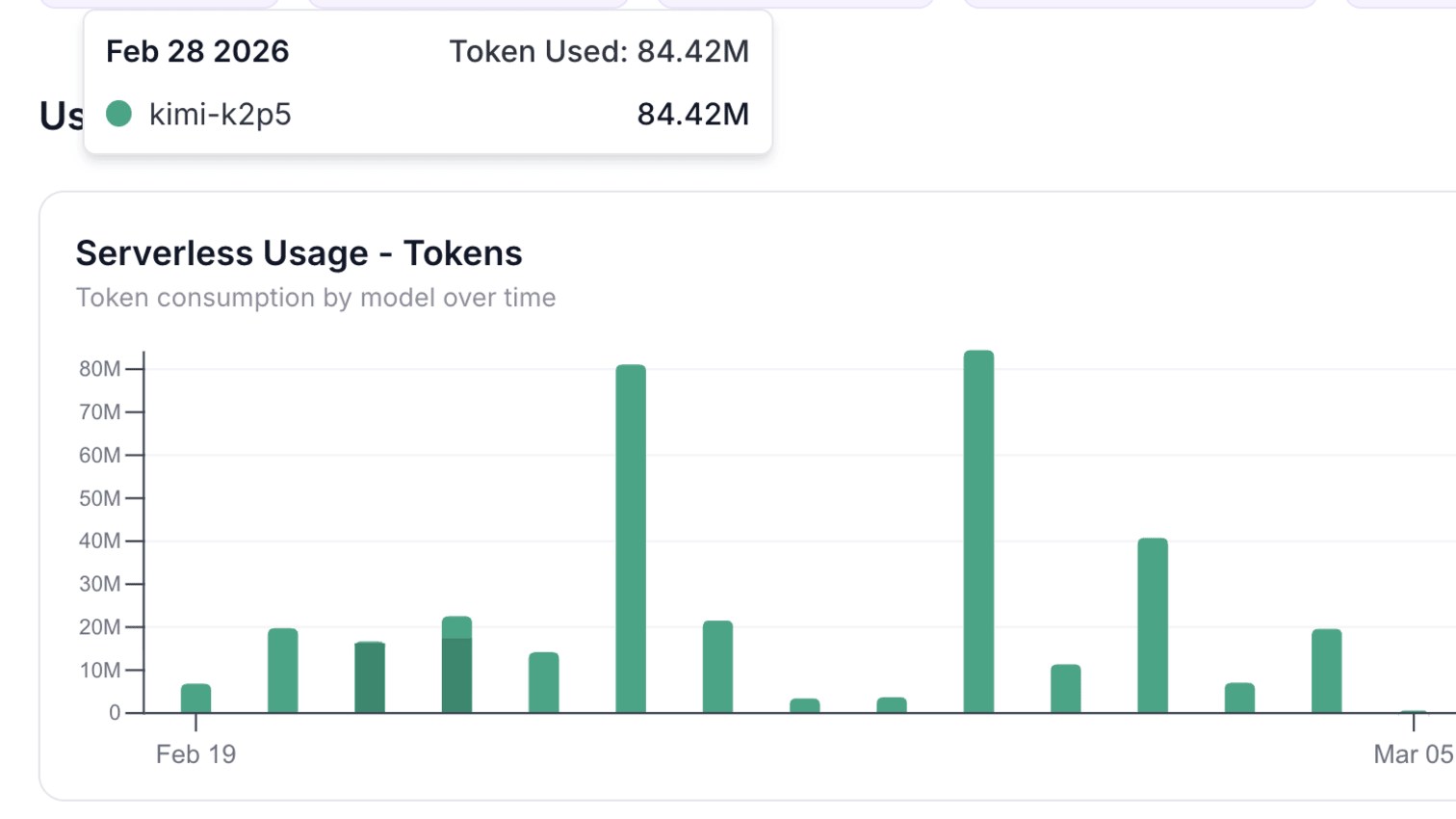Select the tallest bar near Feb 28

coord(979,530)
